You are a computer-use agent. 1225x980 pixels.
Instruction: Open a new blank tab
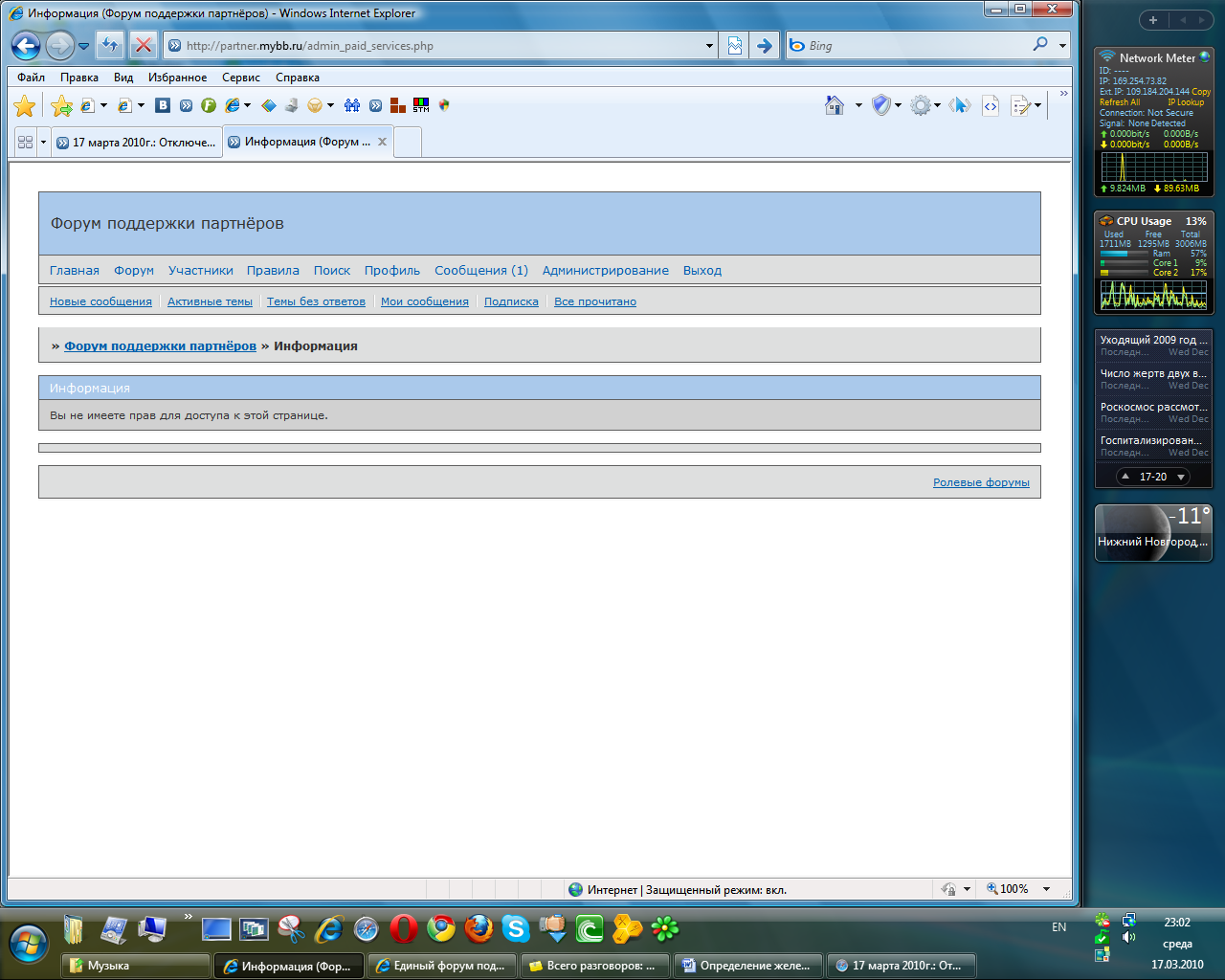pos(408,142)
